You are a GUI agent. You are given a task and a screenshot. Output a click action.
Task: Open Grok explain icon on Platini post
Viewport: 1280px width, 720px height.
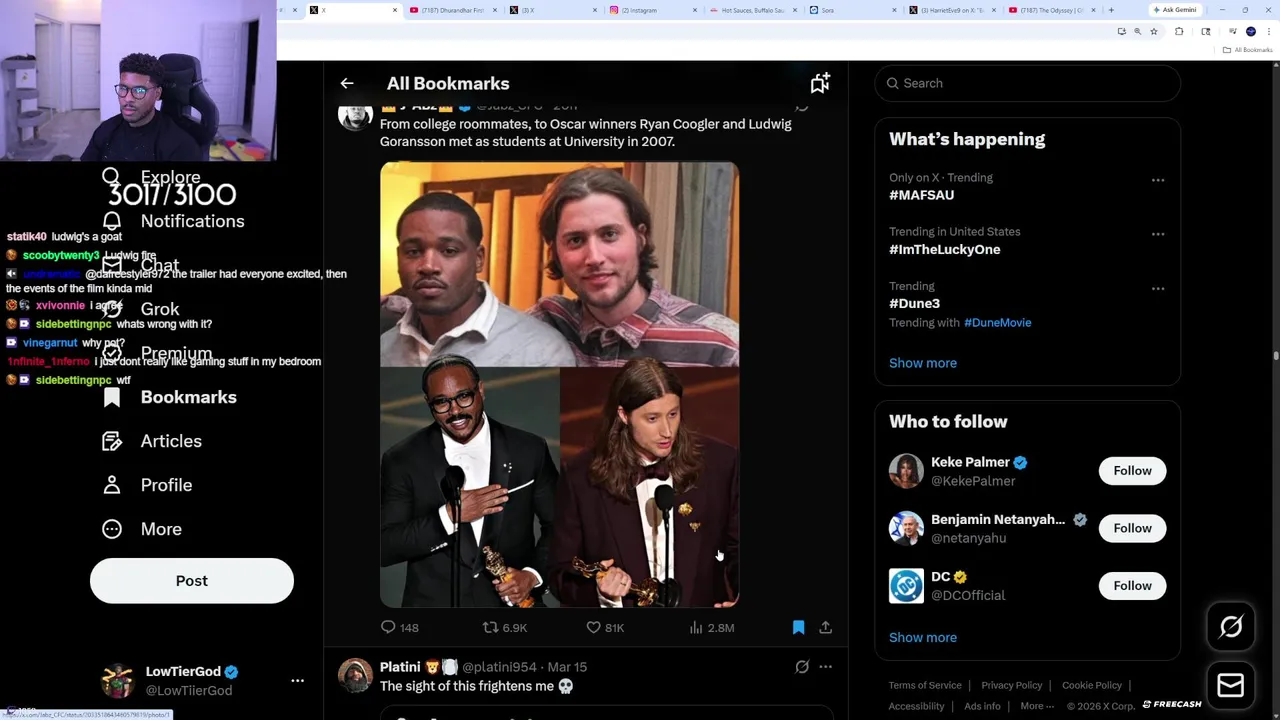point(802,667)
